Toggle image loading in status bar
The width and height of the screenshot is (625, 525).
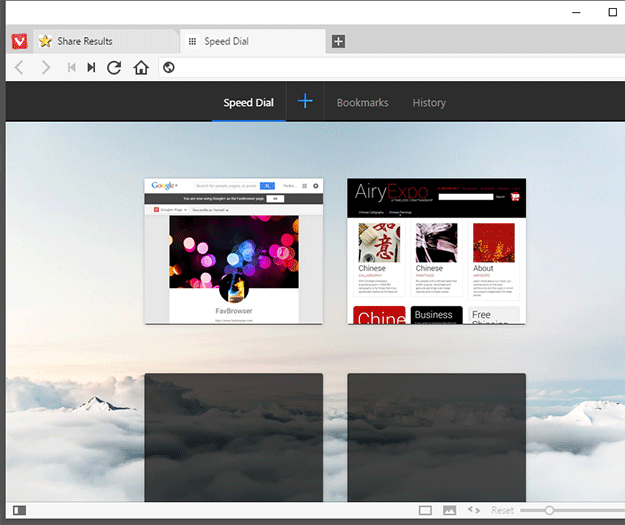pyautogui.click(x=450, y=510)
